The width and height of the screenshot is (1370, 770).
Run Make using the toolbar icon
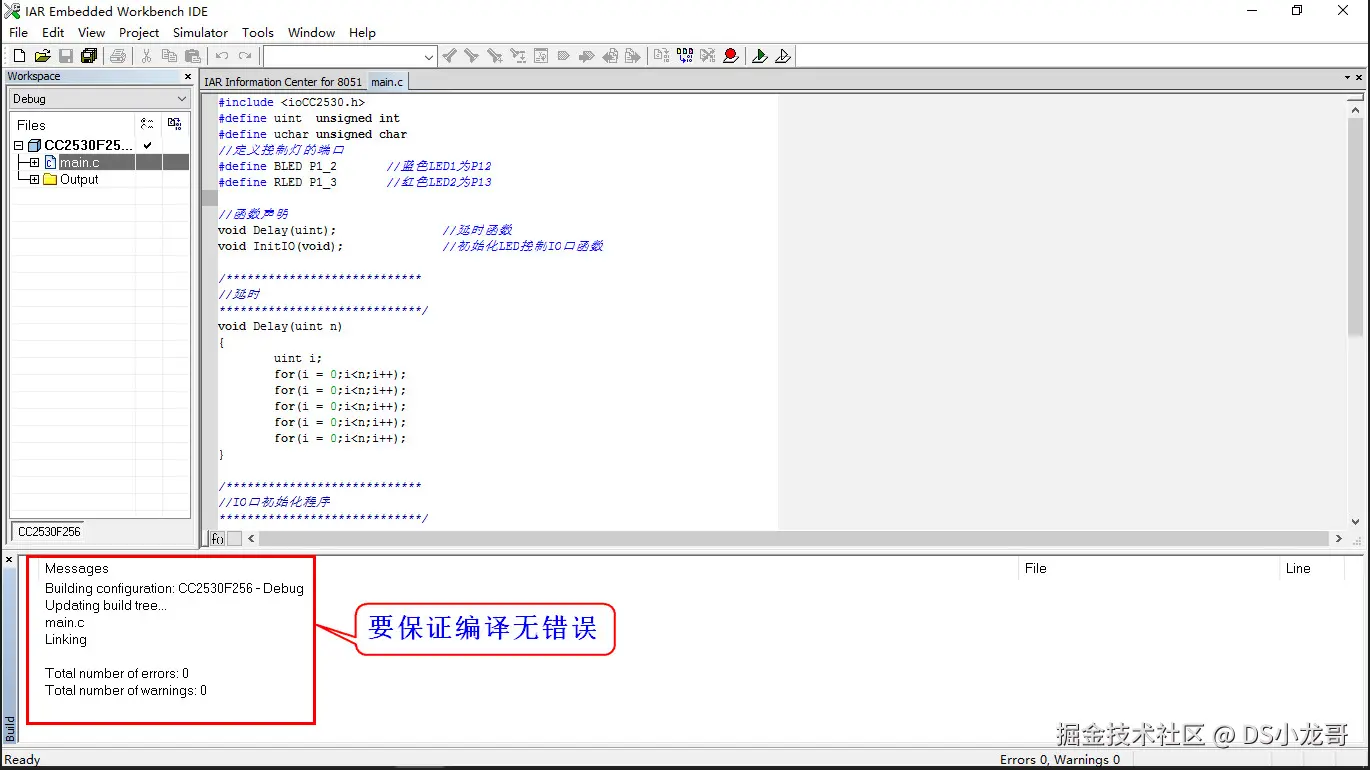click(685, 56)
